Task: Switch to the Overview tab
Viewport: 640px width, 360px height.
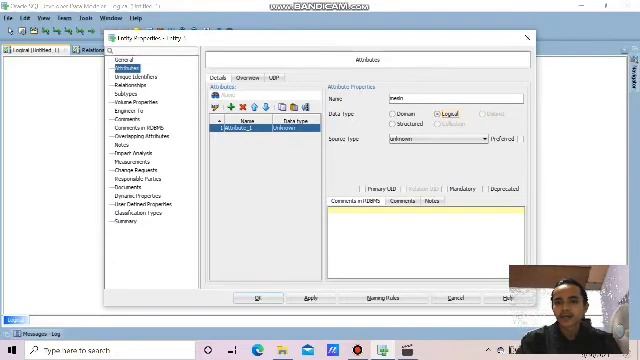Action: [247, 78]
